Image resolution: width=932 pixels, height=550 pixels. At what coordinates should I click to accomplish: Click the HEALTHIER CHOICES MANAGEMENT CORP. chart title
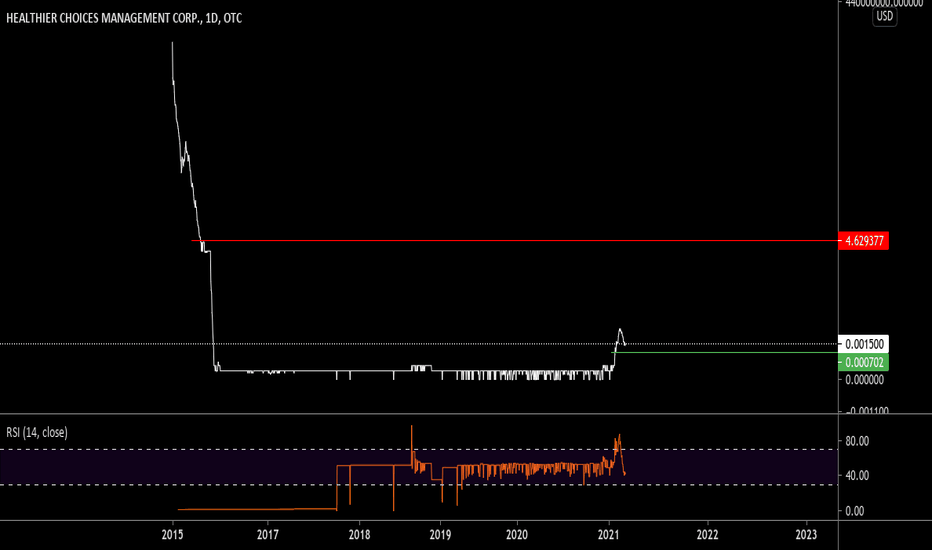click(124, 18)
